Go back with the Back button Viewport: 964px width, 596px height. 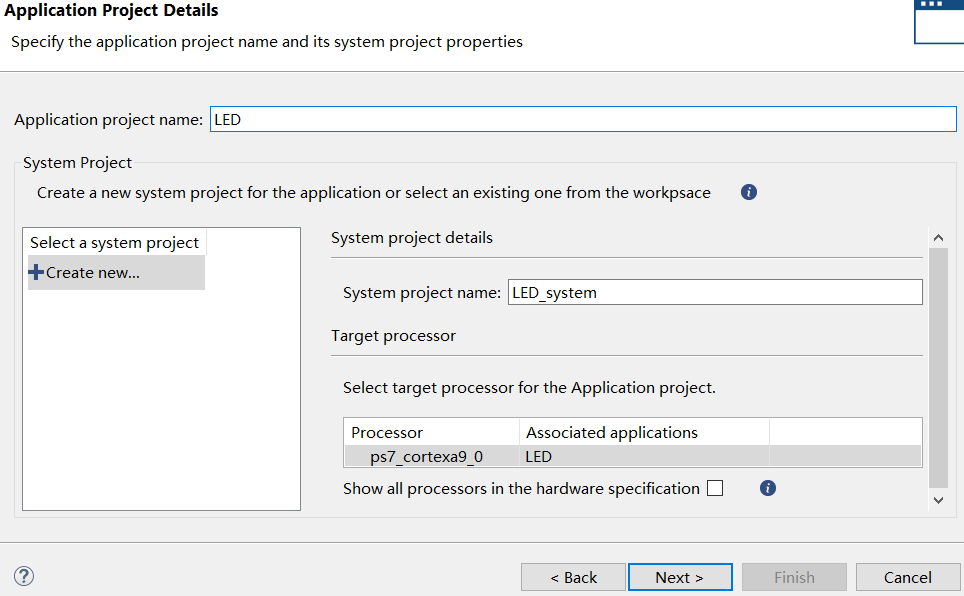[573, 577]
